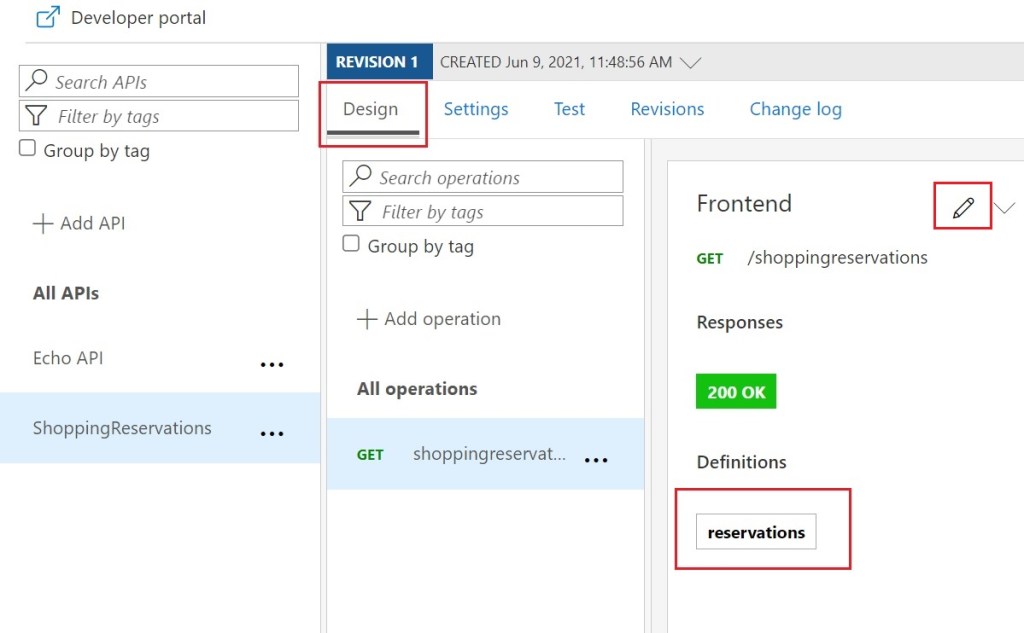Click the pencil edit icon beside Frontend
This screenshot has width=1024, height=633.
coord(963,207)
